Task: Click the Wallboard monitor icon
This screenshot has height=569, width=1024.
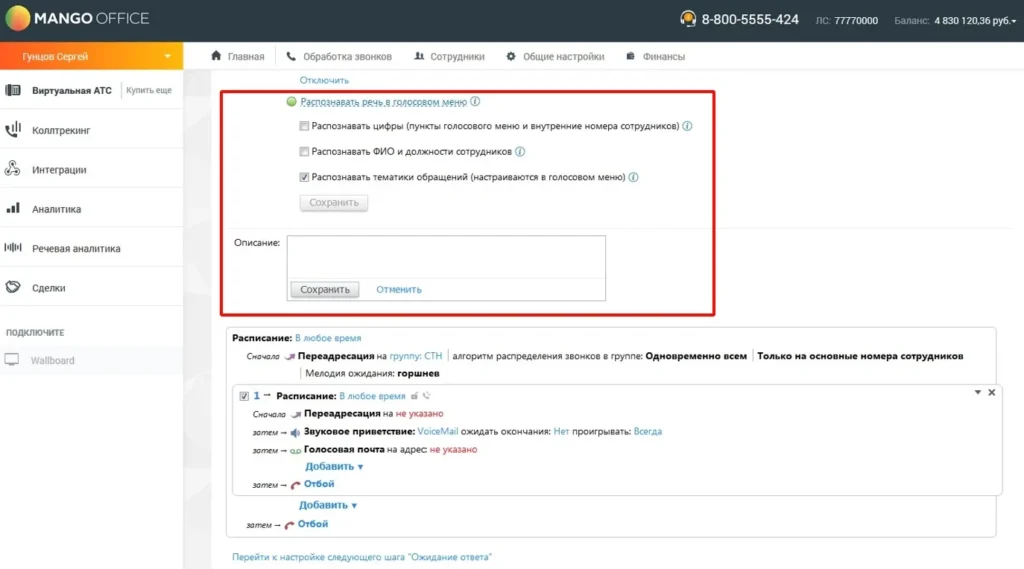Action: tap(12, 360)
